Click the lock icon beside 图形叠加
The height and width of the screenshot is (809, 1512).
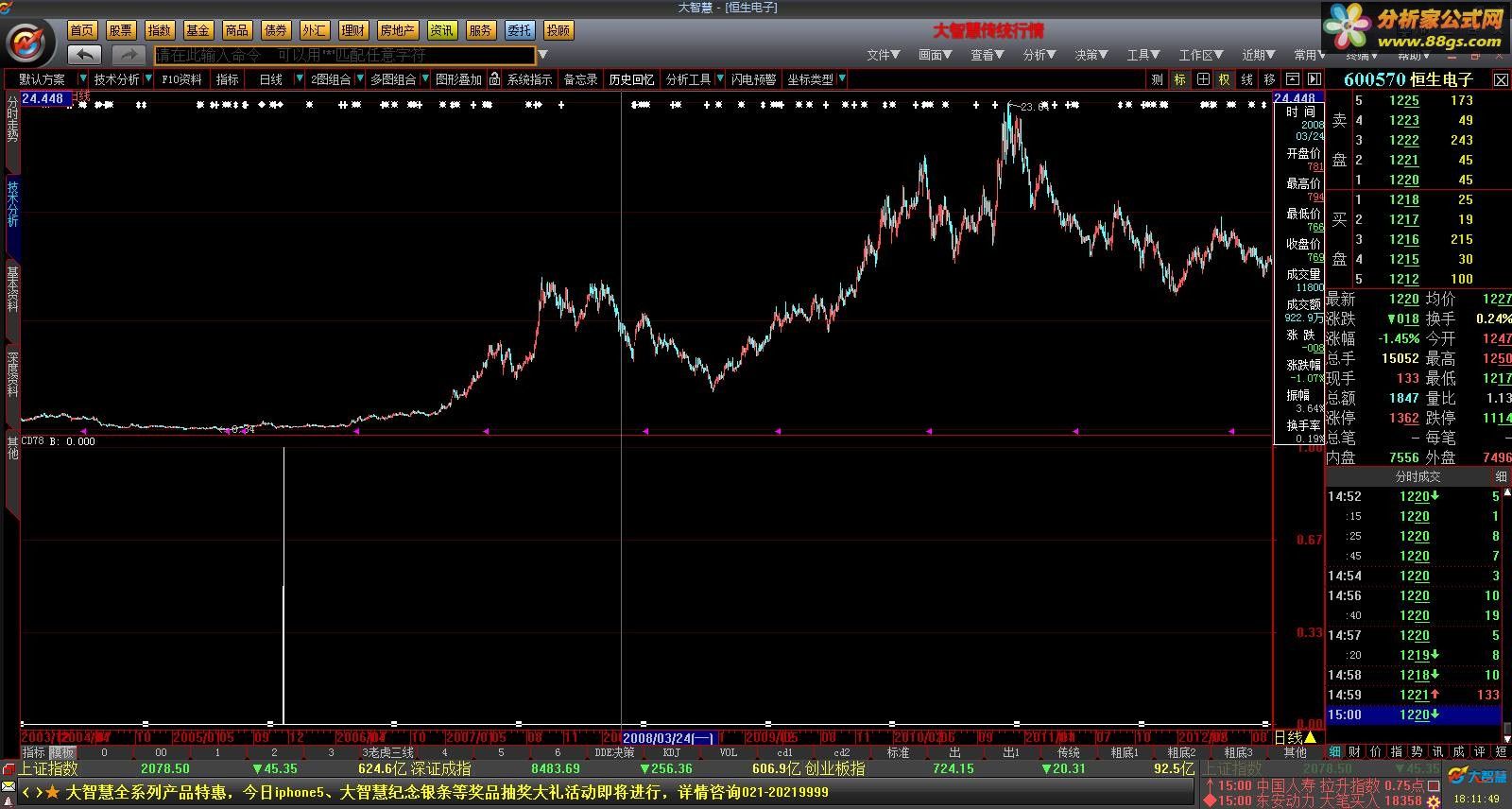point(494,79)
